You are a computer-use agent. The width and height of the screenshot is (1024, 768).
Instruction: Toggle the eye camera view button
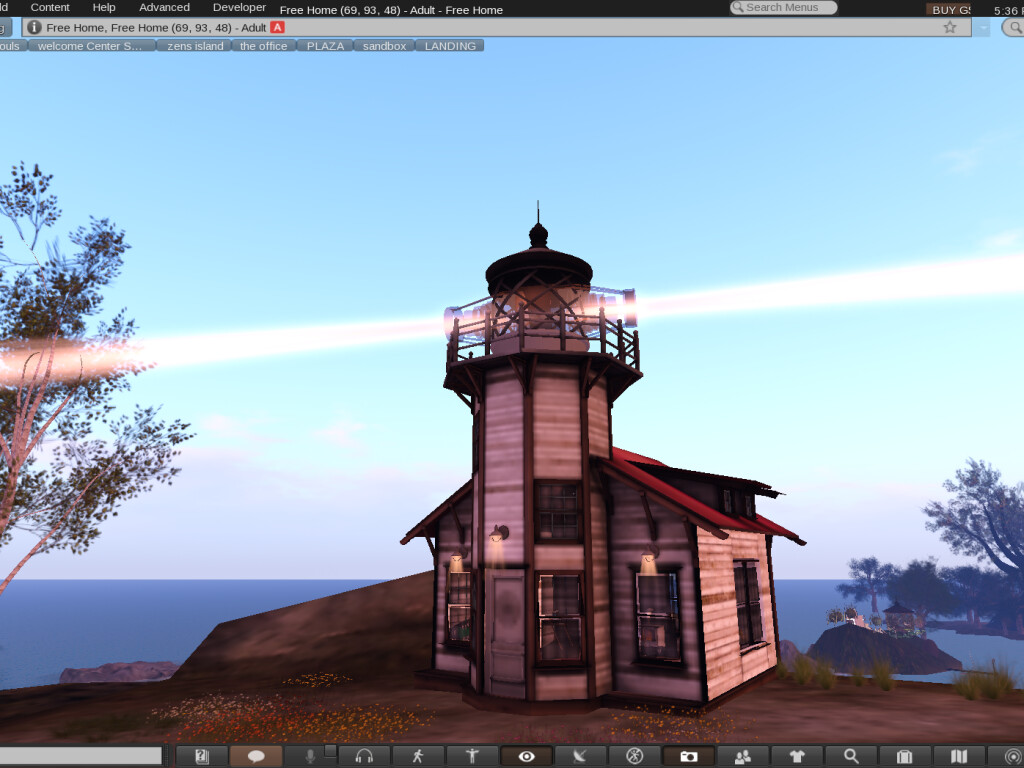coord(526,757)
